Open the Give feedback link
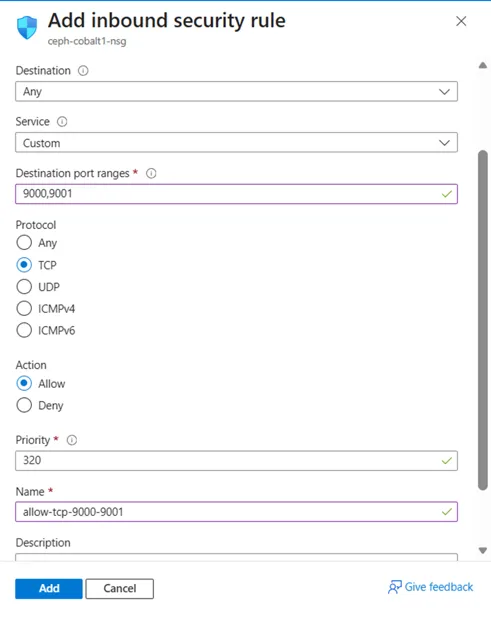This screenshot has height=621, width=491. 439,587
